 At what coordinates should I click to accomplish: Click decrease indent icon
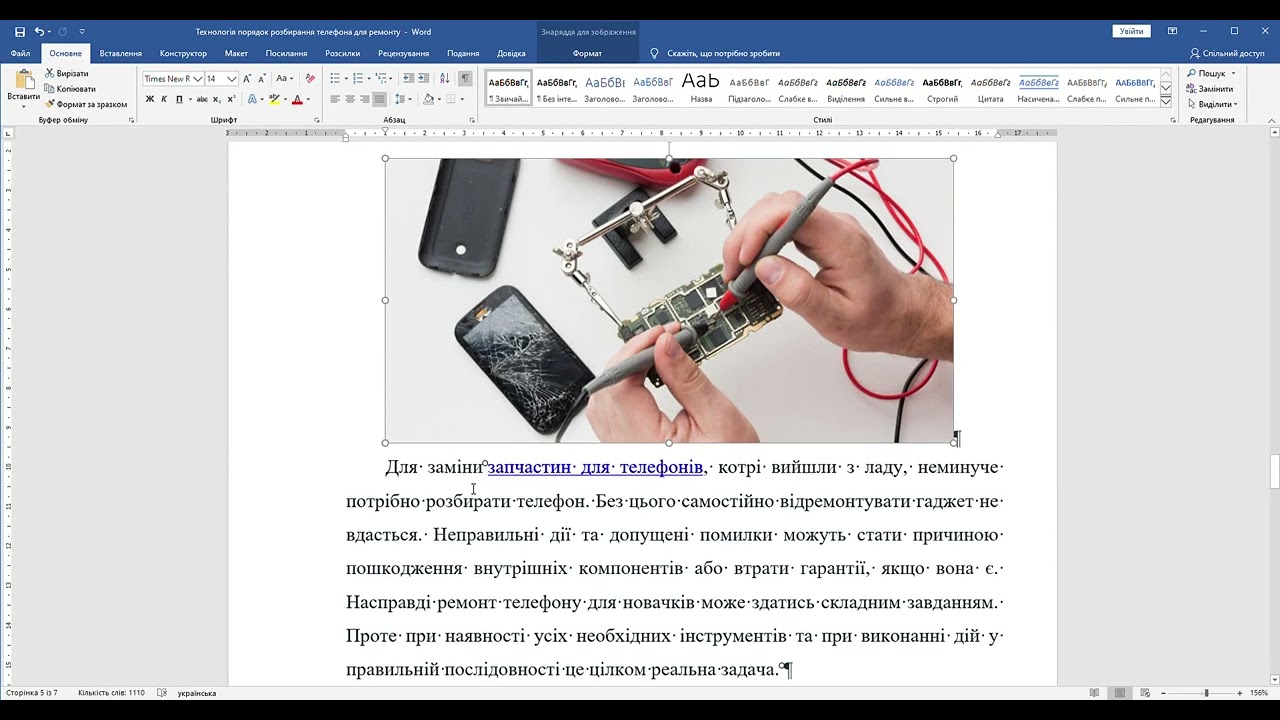(x=408, y=78)
